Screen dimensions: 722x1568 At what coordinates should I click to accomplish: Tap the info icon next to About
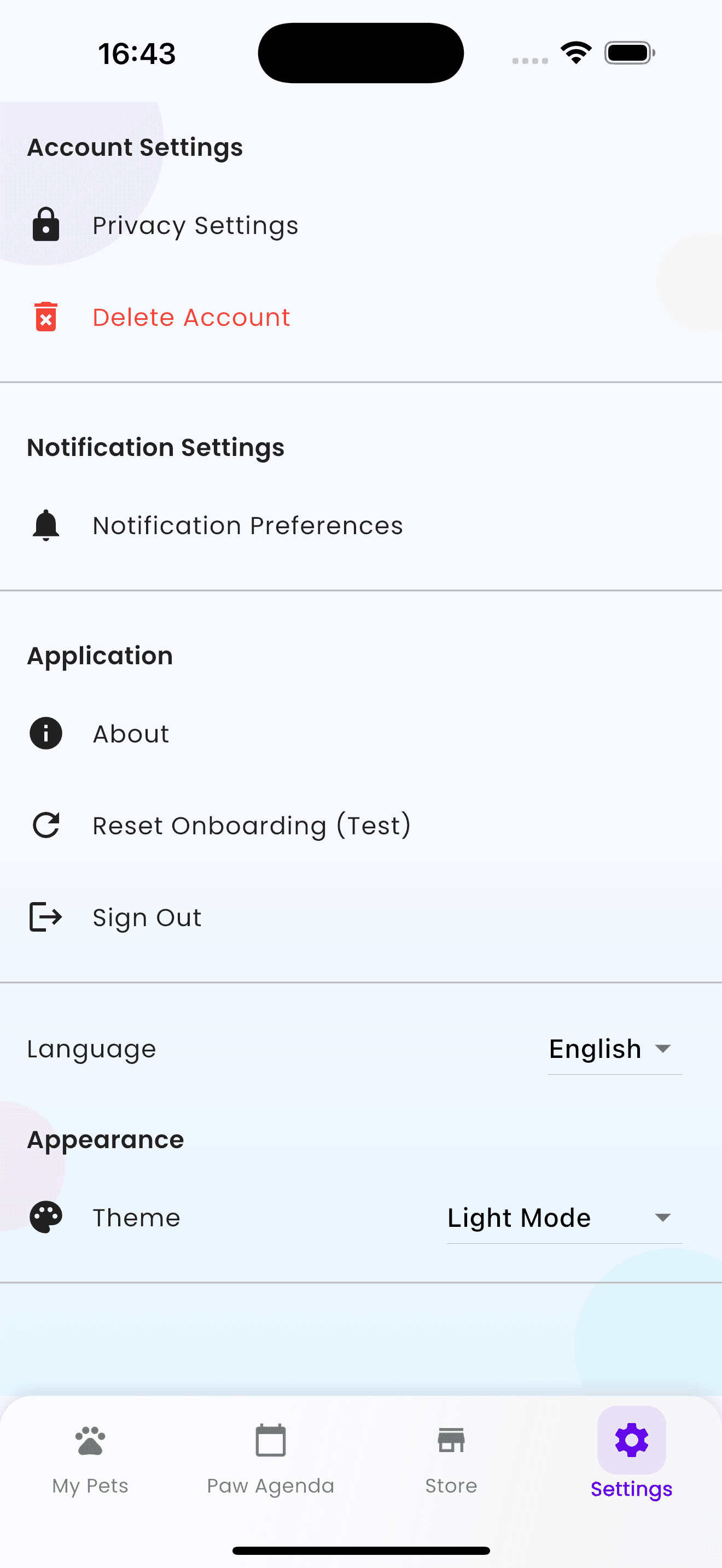click(45, 733)
